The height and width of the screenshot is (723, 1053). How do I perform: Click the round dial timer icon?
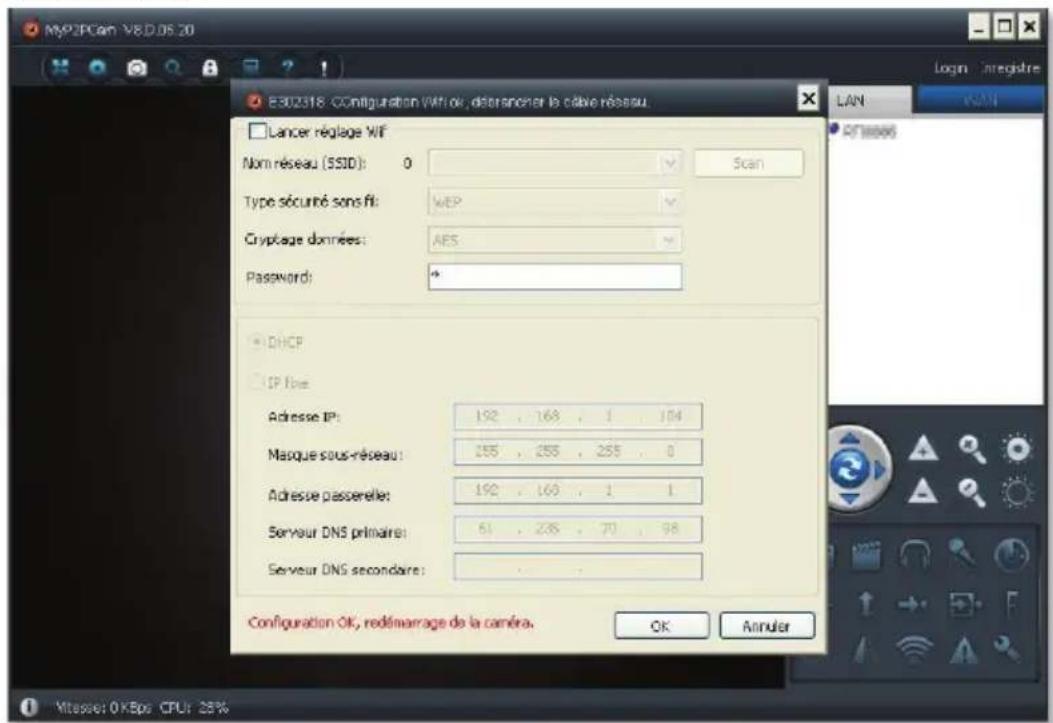pyautogui.click(x=1011, y=555)
